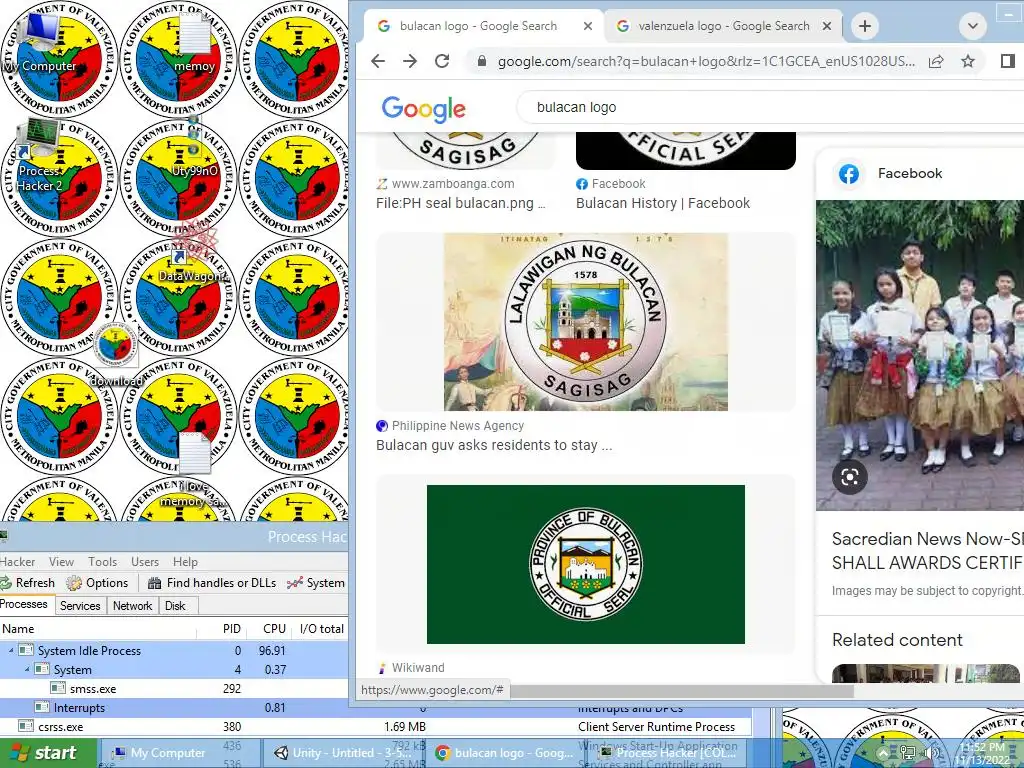This screenshot has width=1024, height=768.
Task: Switch to Network tab in Process Hacker
Action: click(x=133, y=606)
